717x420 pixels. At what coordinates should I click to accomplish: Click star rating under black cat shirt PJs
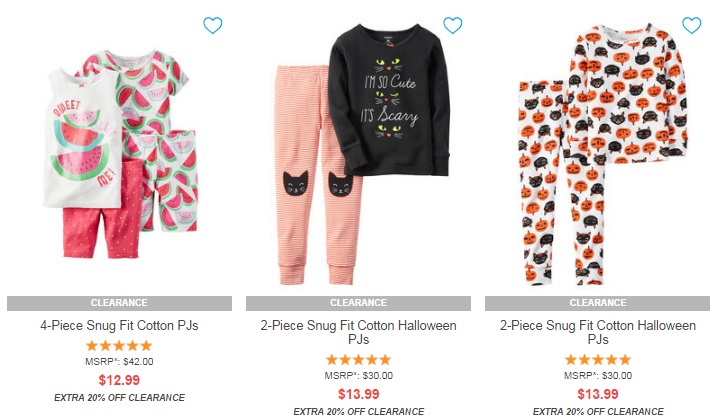(359, 360)
